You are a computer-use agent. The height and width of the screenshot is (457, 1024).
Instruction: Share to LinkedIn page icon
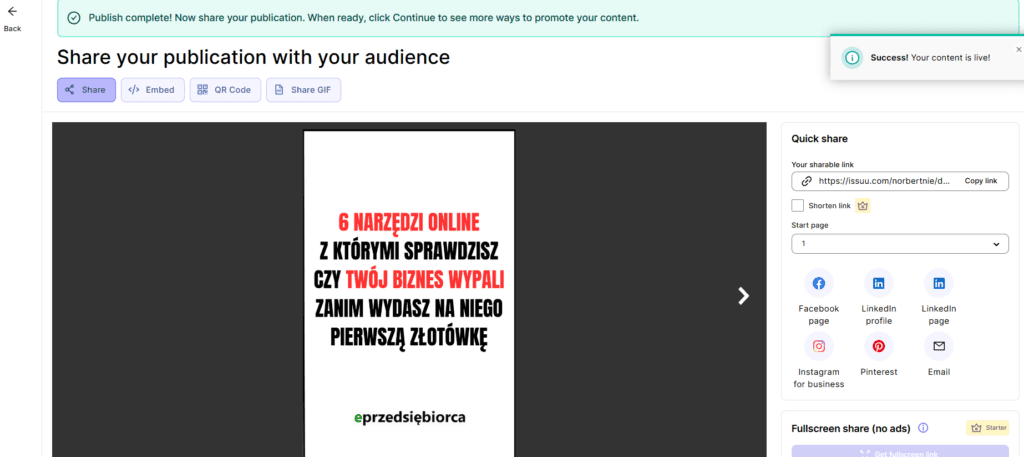(938, 283)
